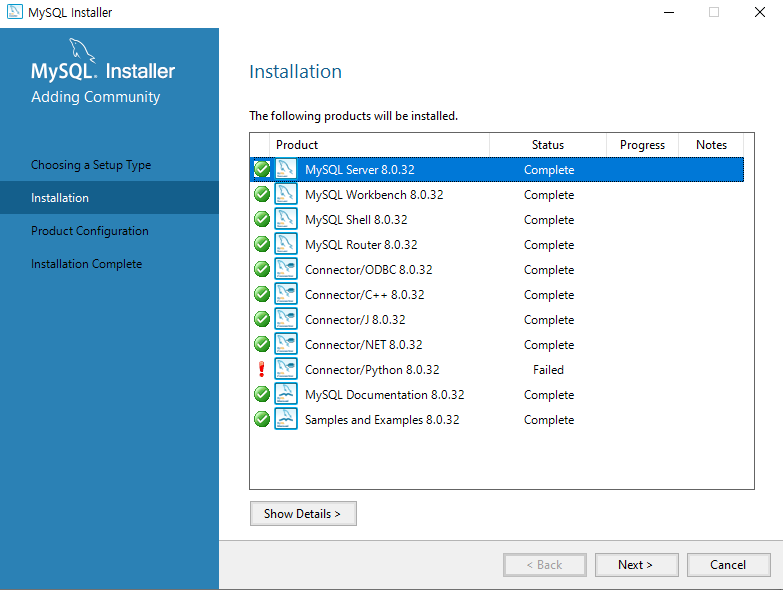Click the Progress column header
The width and height of the screenshot is (783, 590).
coord(642,145)
